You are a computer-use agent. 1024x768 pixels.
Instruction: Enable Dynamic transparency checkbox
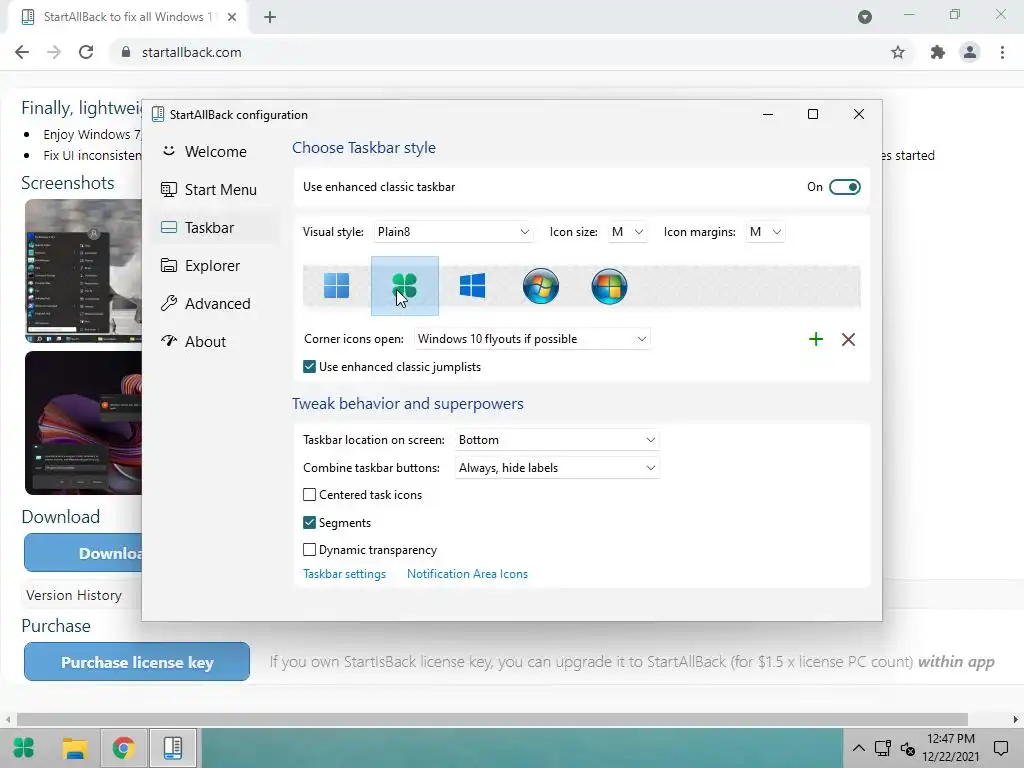(x=310, y=550)
